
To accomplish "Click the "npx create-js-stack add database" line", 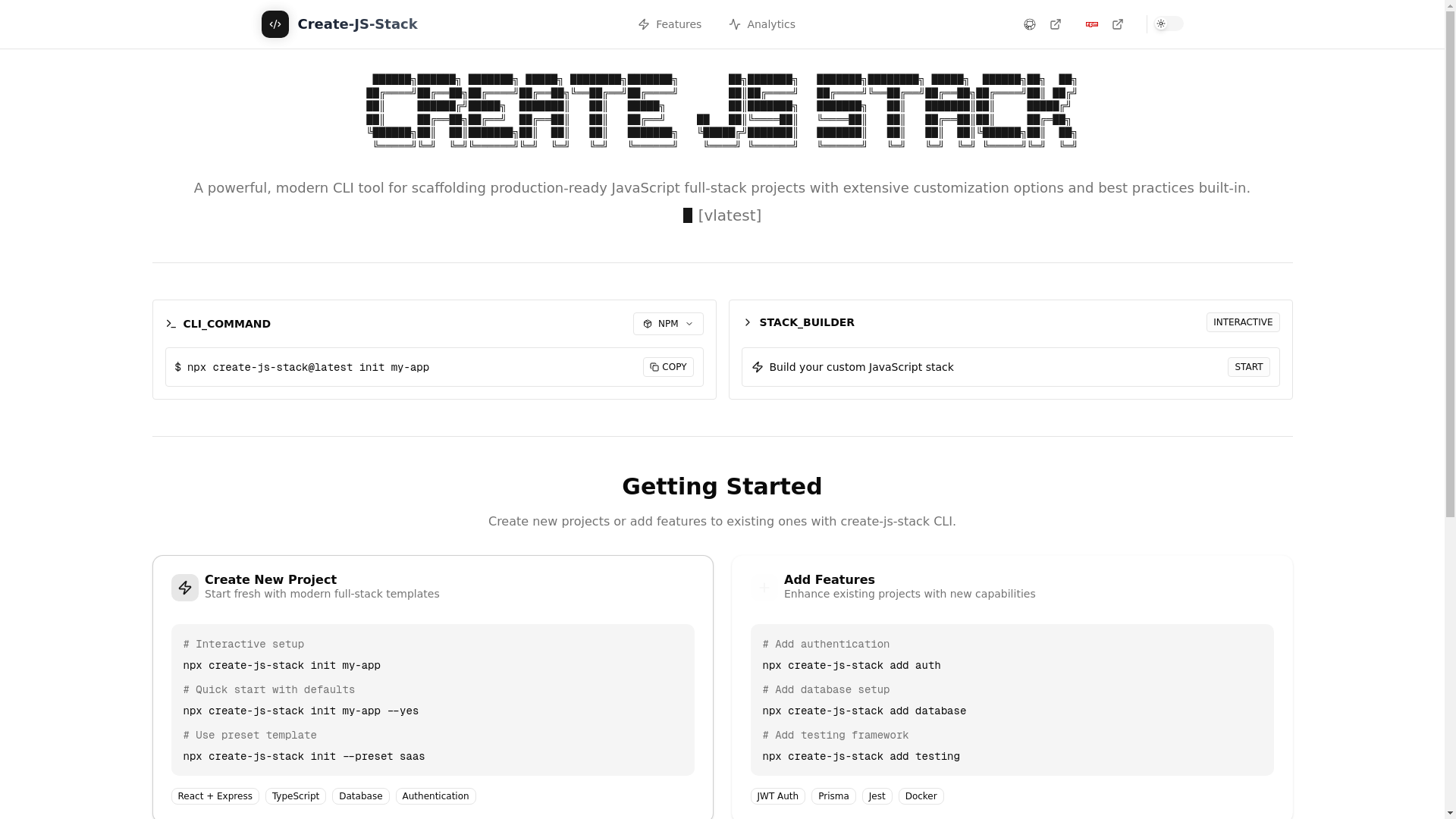I will point(864,711).
